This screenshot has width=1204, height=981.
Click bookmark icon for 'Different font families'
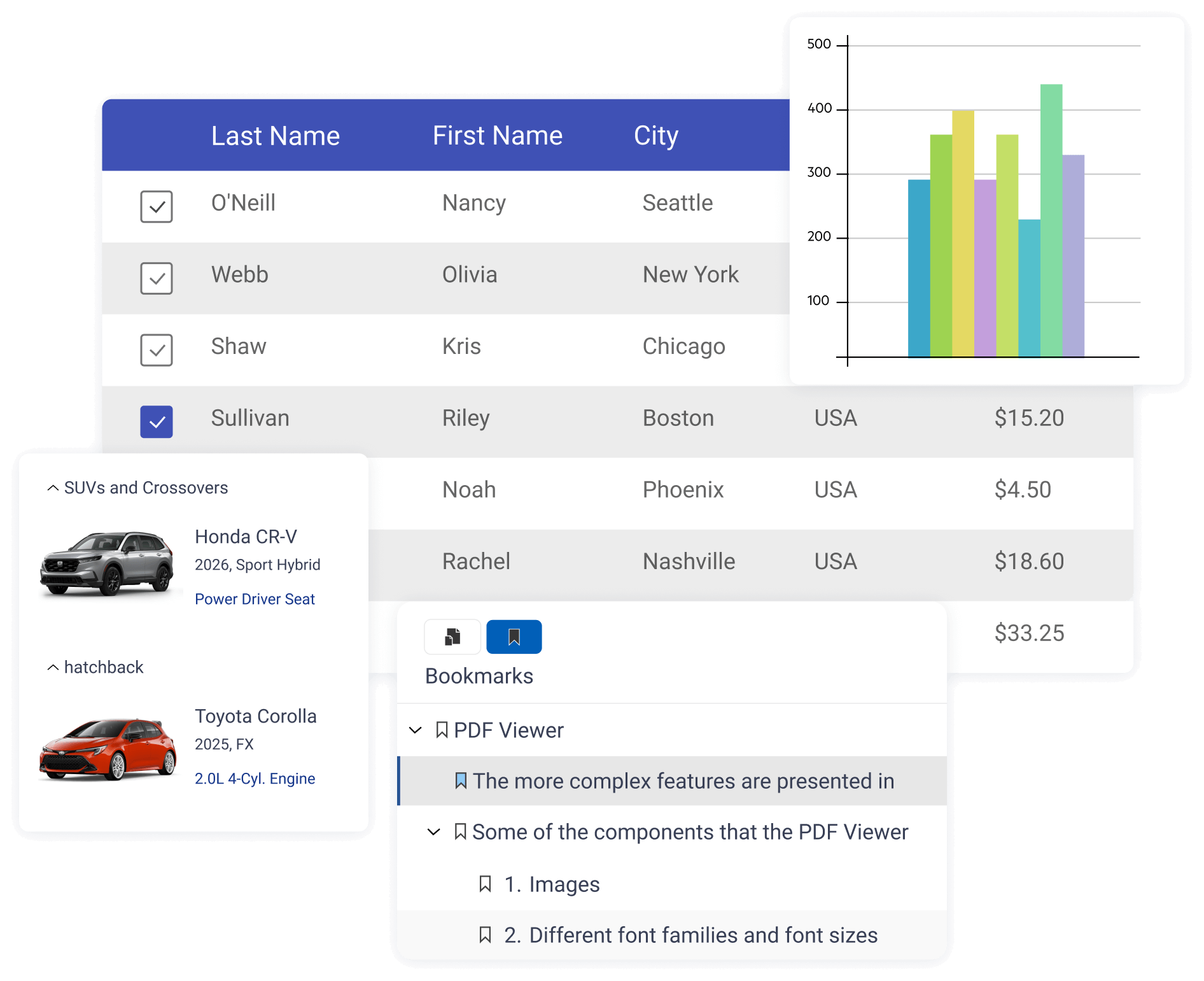(485, 935)
